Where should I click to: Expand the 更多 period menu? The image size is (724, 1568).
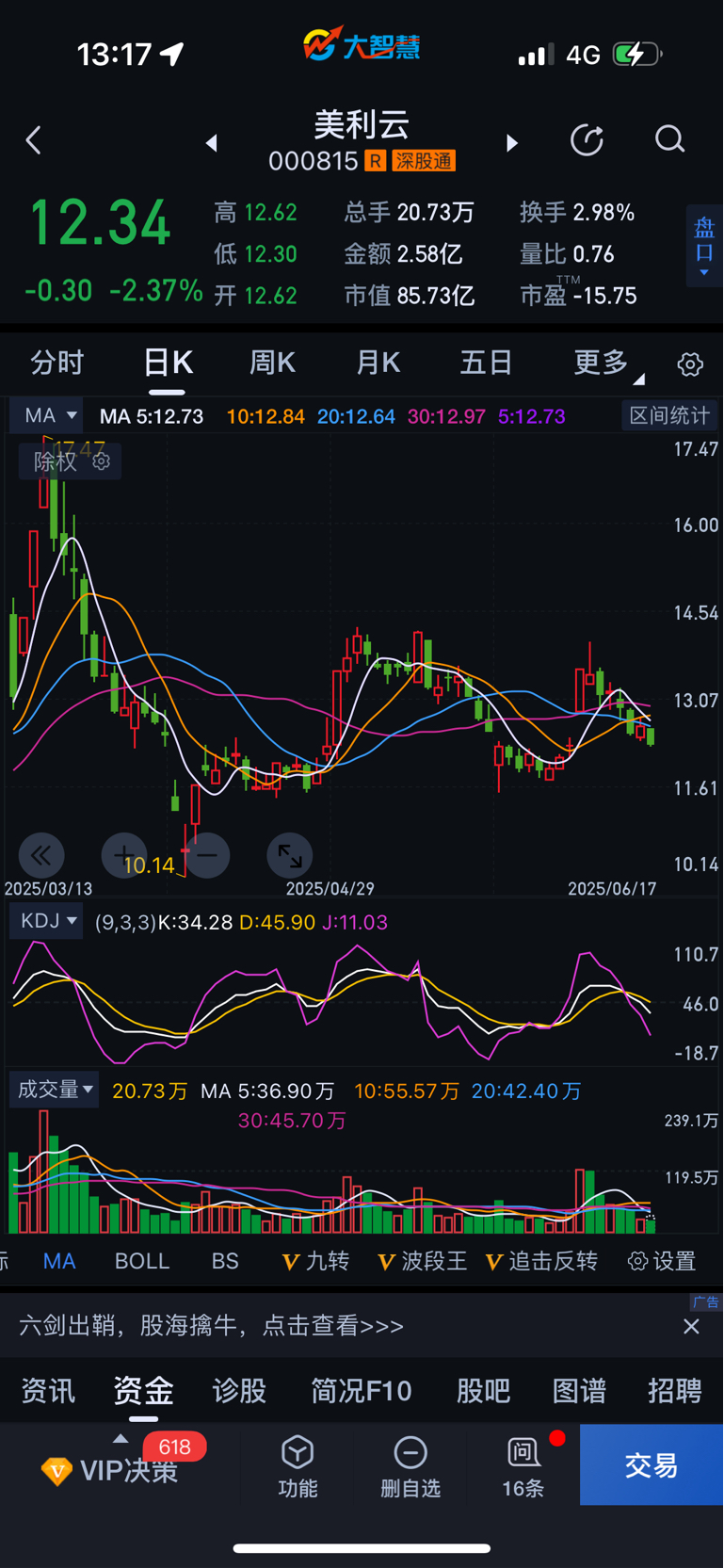click(x=608, y=364)
